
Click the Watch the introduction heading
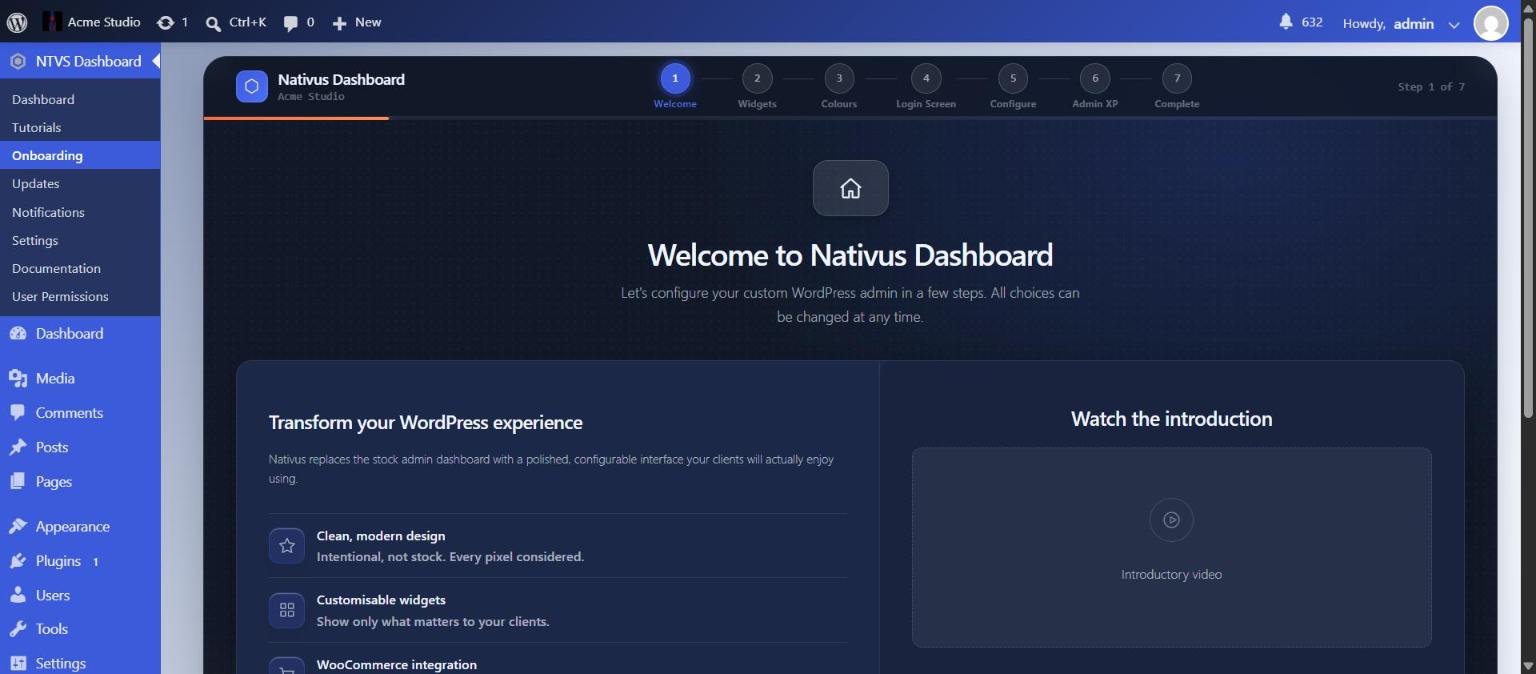point(1171,419)
